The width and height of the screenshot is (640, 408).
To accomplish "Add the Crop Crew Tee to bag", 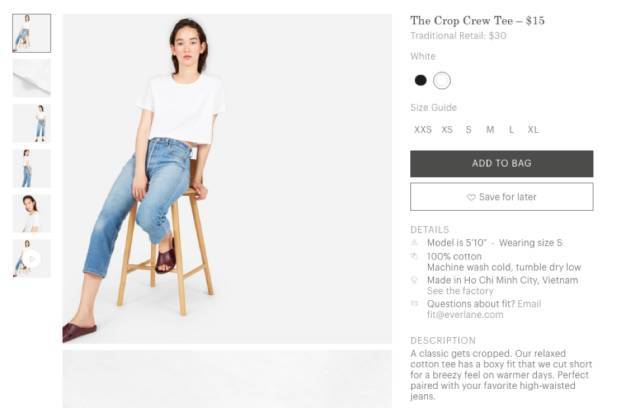I will 502,164.
